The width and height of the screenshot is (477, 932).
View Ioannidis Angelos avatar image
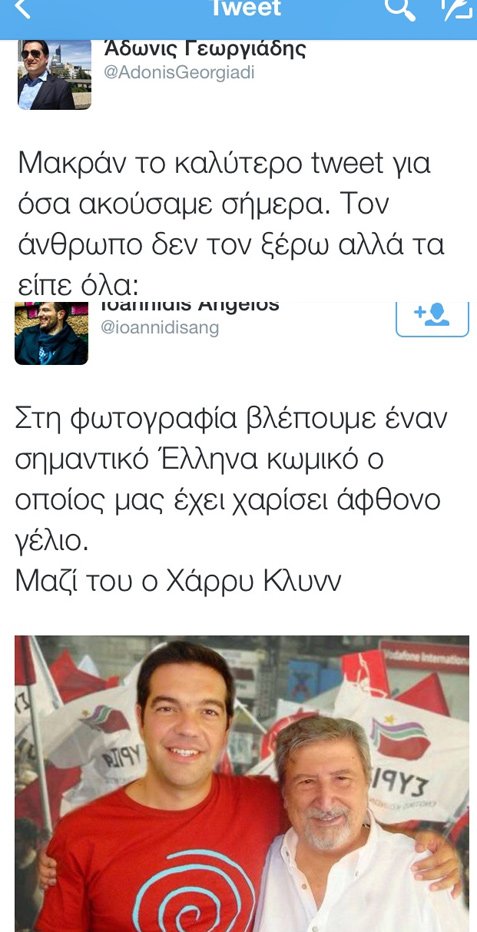click(x=51, y=333)
